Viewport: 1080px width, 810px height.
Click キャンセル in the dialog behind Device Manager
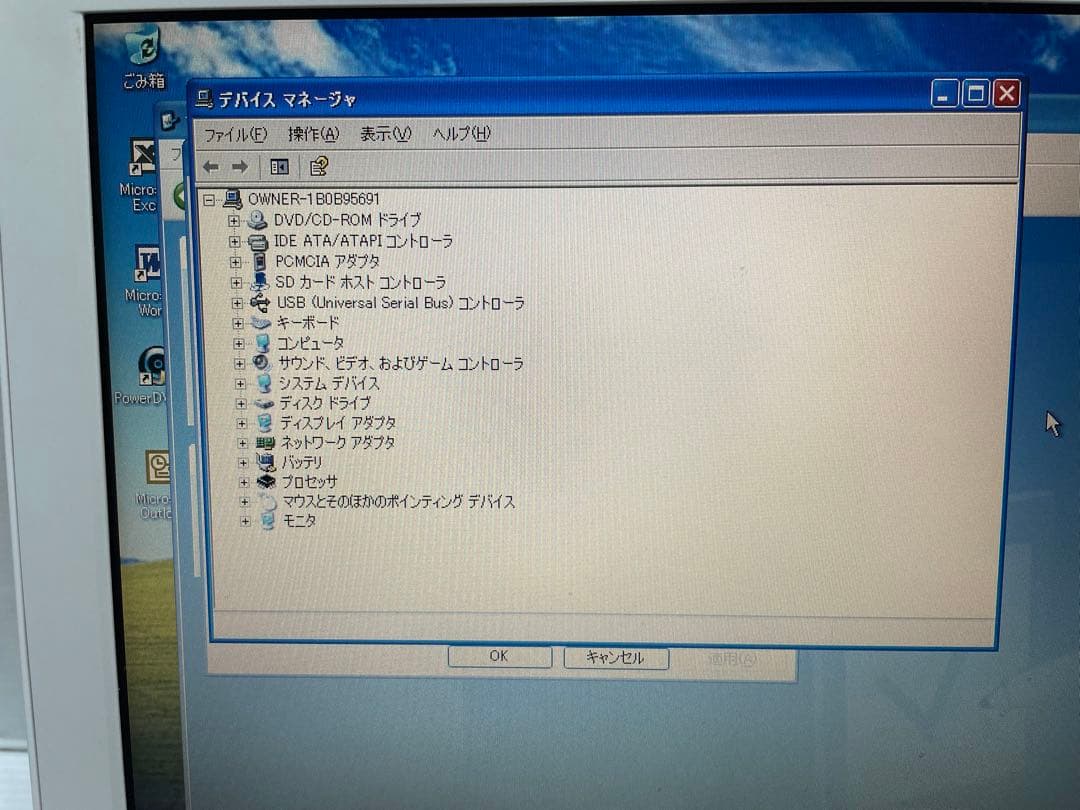pyautogui.click(x=616, y=658)
